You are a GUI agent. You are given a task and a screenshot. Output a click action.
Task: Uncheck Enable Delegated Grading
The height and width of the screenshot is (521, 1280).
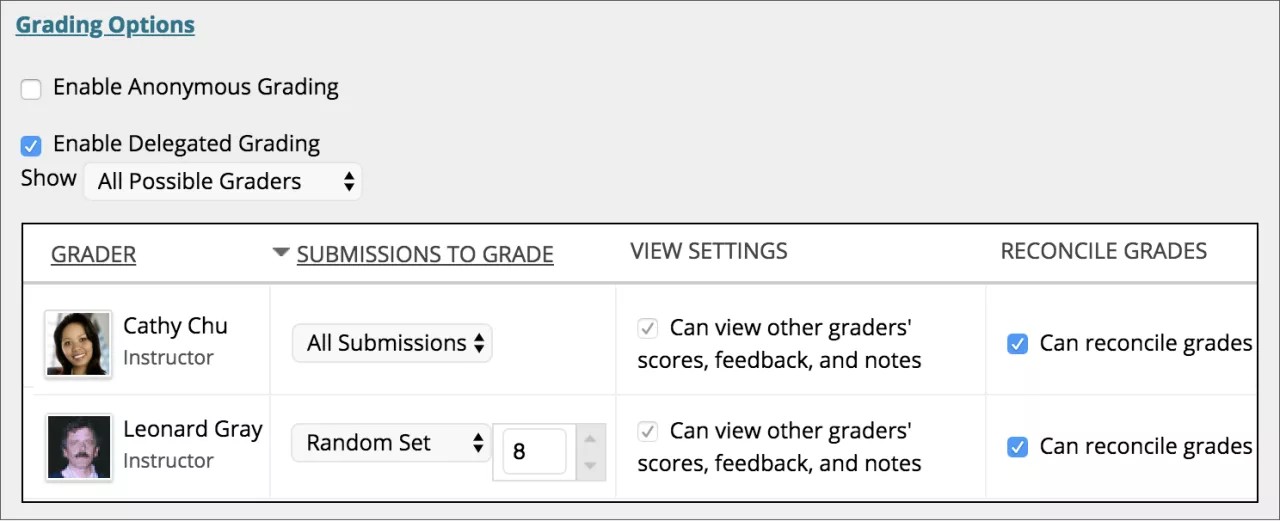[31, 146]
